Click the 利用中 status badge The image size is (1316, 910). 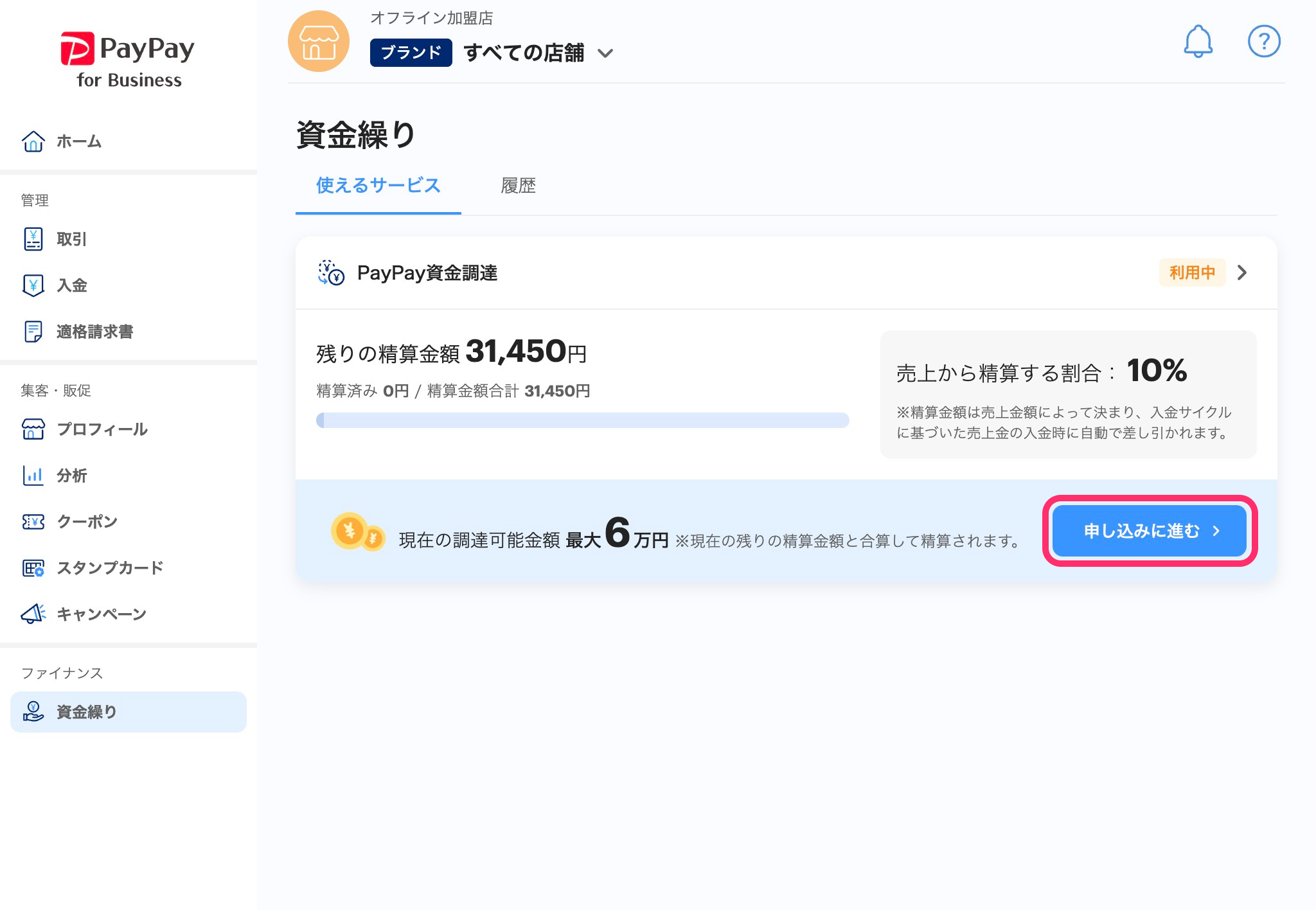(x=1193, y=273)
